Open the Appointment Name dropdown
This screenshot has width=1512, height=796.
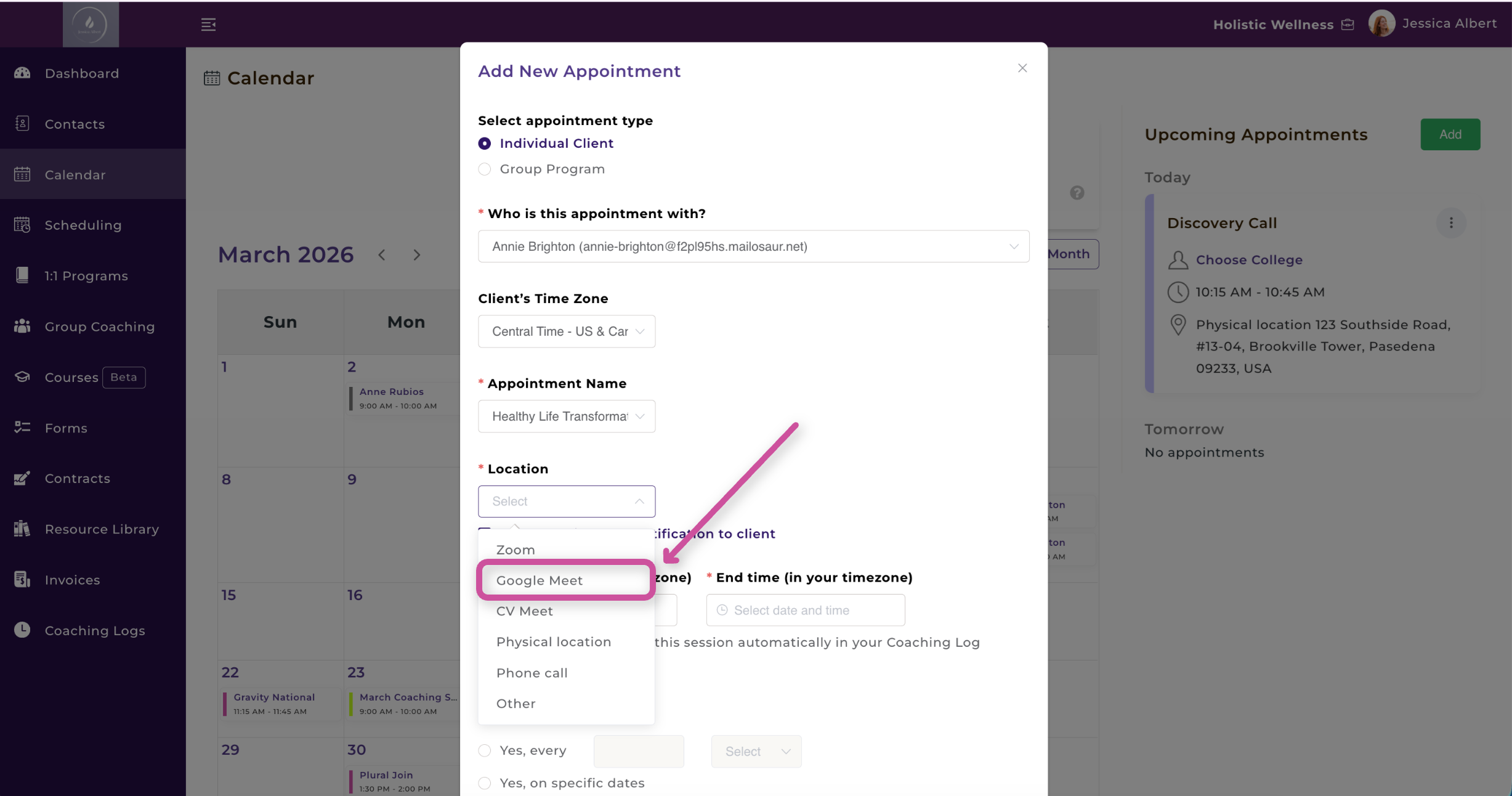[566, 416]
